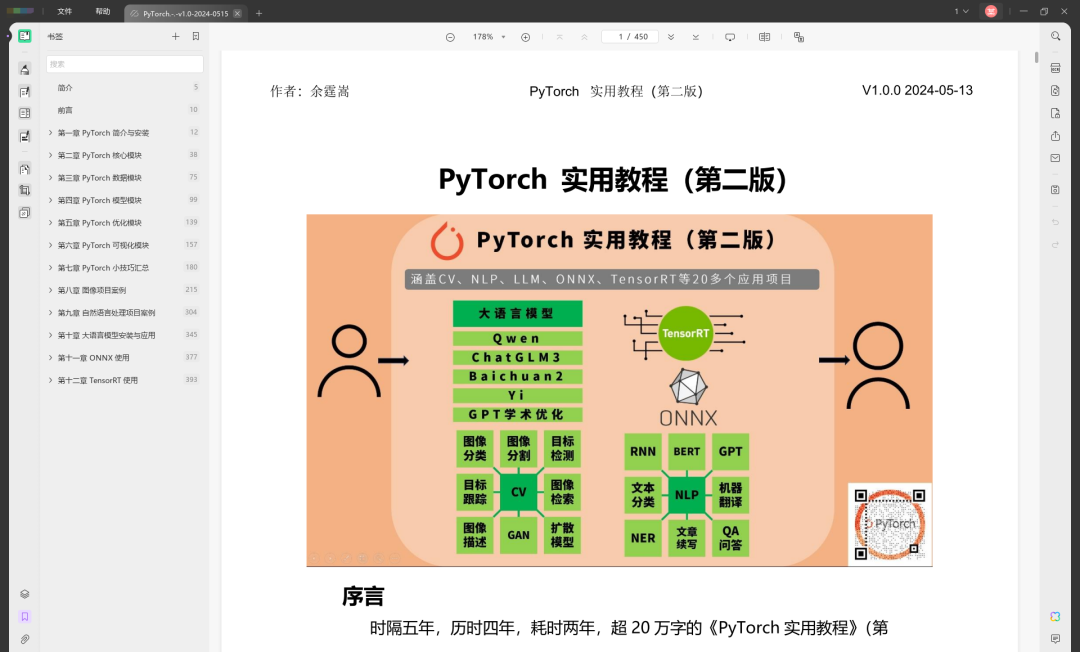The height and width of the screenshot is (652, 1080).
Task: Open the fill and sign tool
Action: tap(25, 136)
